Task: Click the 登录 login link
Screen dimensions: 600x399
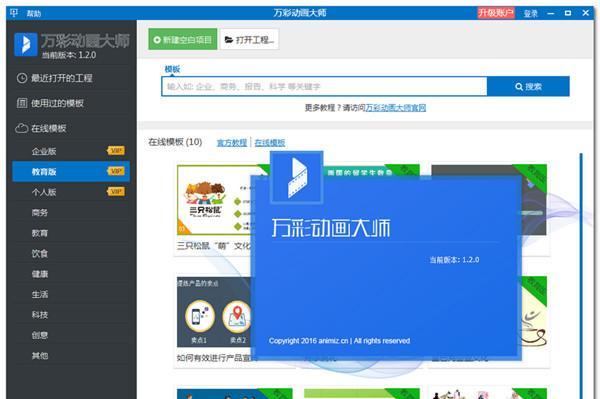Action: 530,14
